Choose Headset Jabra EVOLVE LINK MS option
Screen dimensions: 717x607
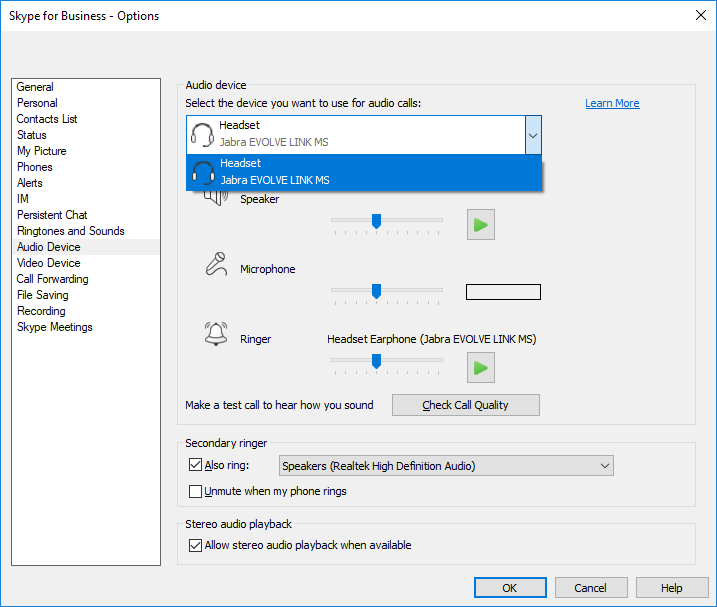[364, 172]
